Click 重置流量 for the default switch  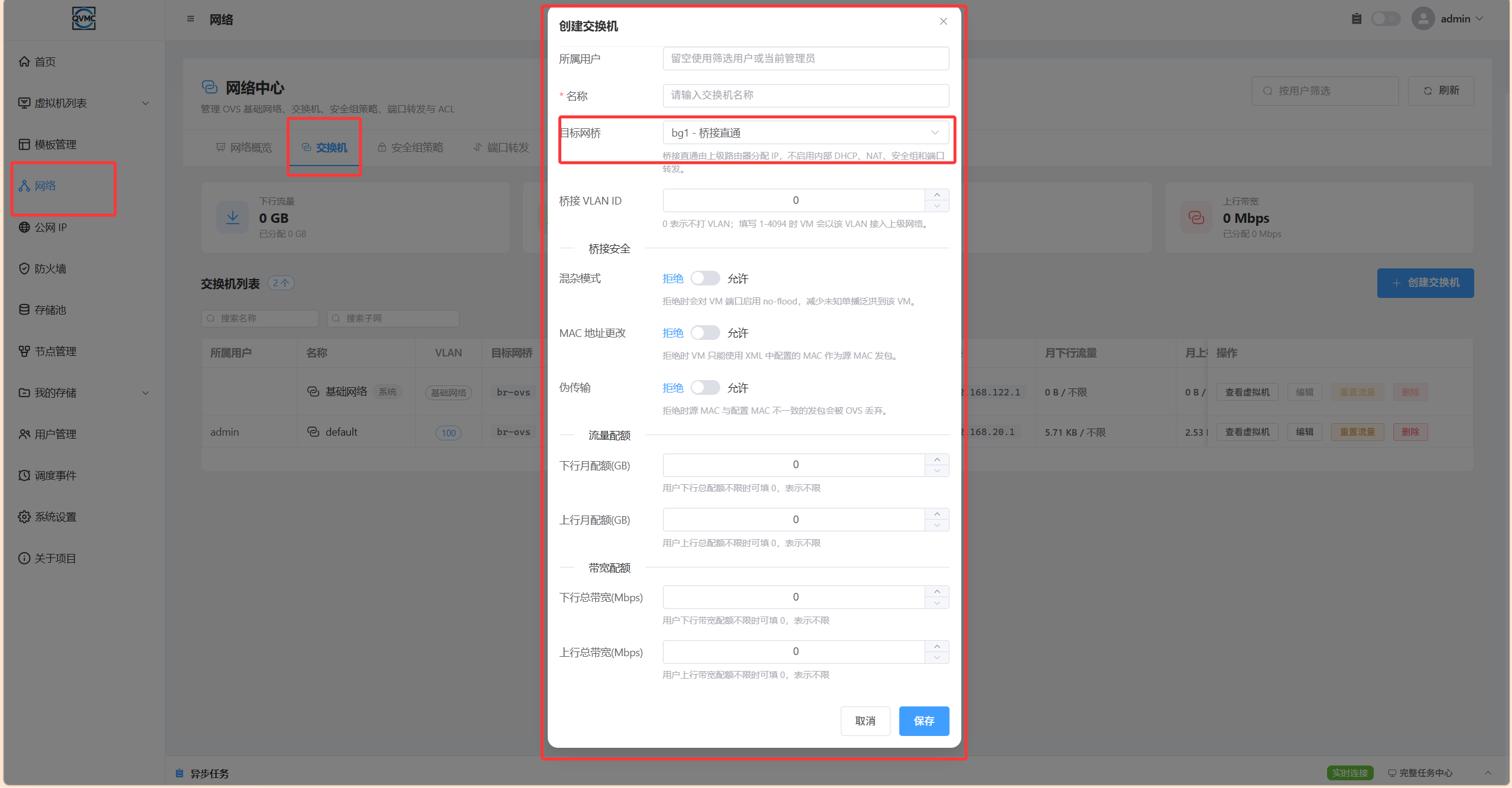click(1357, 432)
